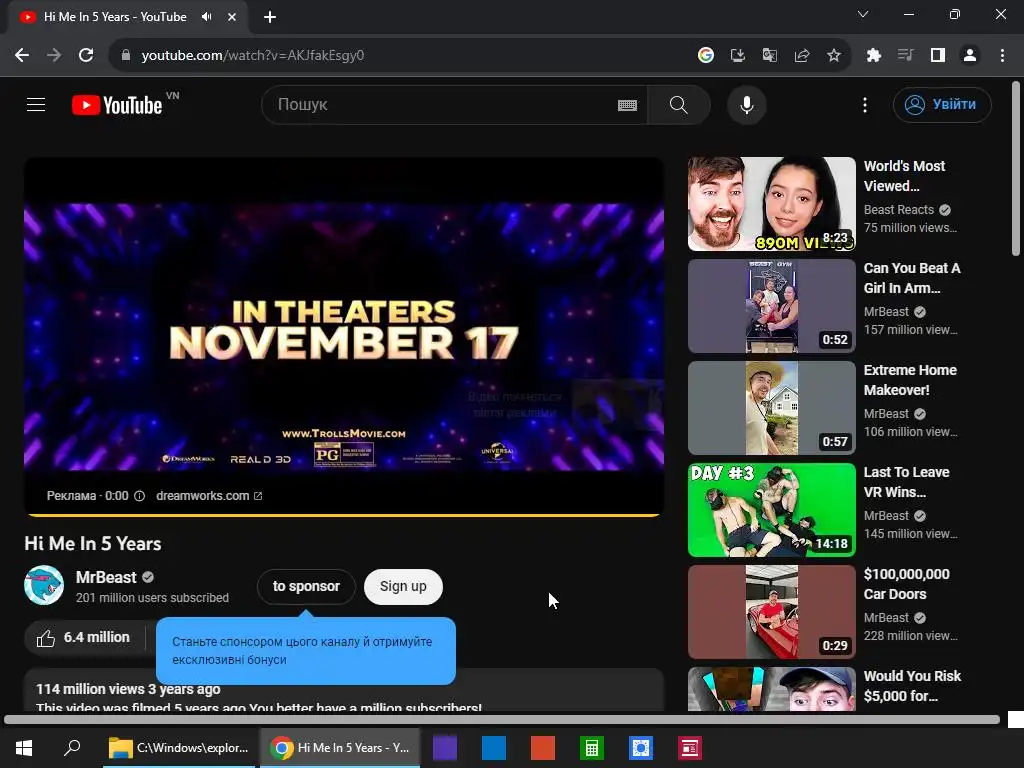Open the Windows Start menu
Image resolution: width=1024 pixels, height=768 pixels.
point(24,748)
